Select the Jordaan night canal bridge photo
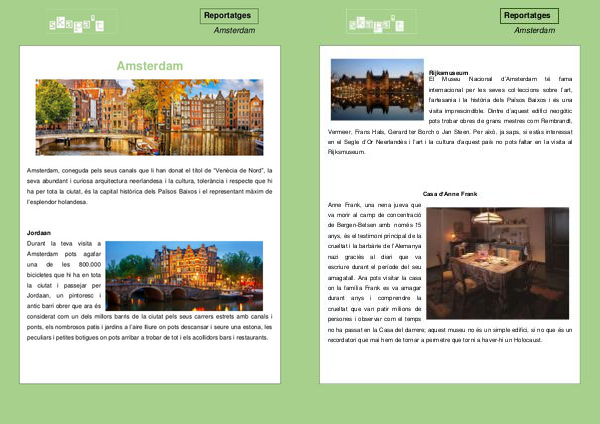 pos(187,275)
